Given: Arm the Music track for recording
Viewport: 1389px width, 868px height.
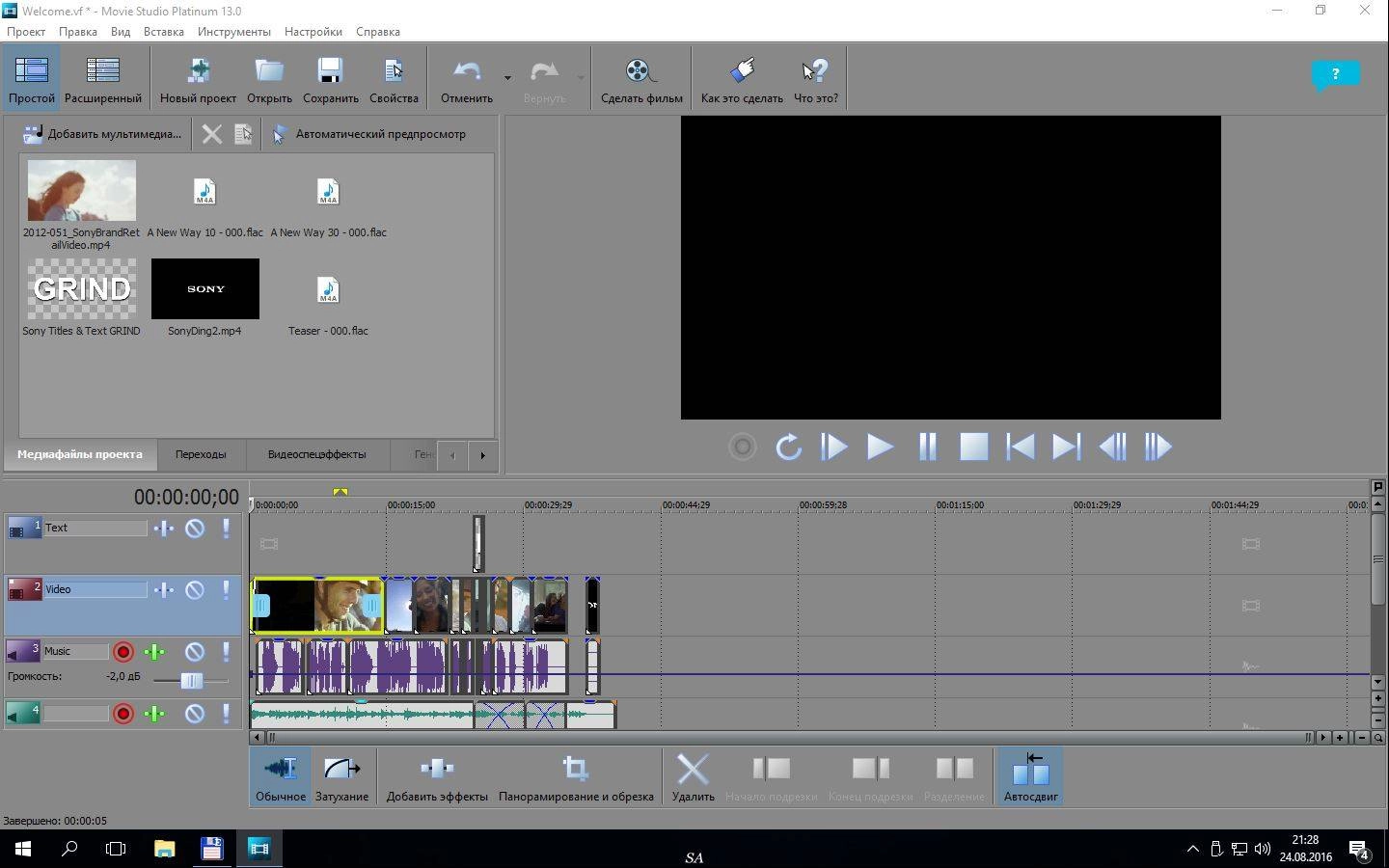Looking at the screenshot, I should (x=123, y=652).
